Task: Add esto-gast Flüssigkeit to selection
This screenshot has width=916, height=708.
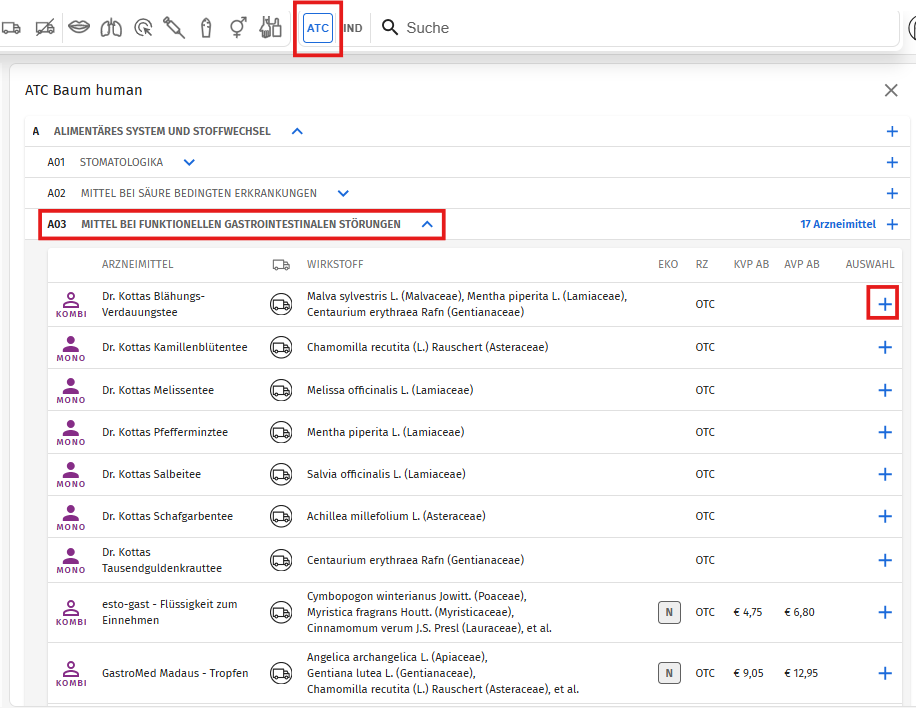Action: 885,612
